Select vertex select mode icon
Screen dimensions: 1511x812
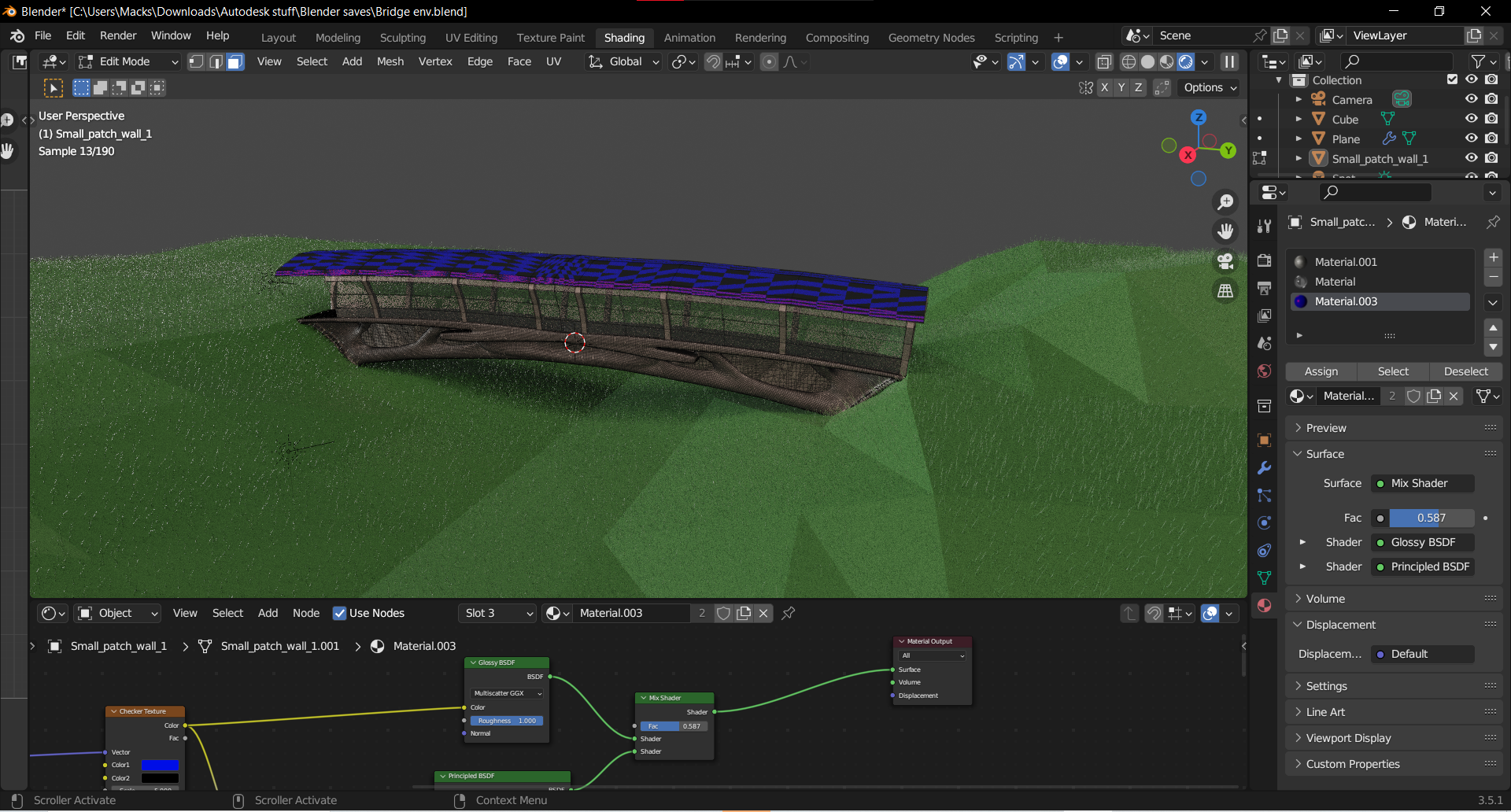click(196, 61)
